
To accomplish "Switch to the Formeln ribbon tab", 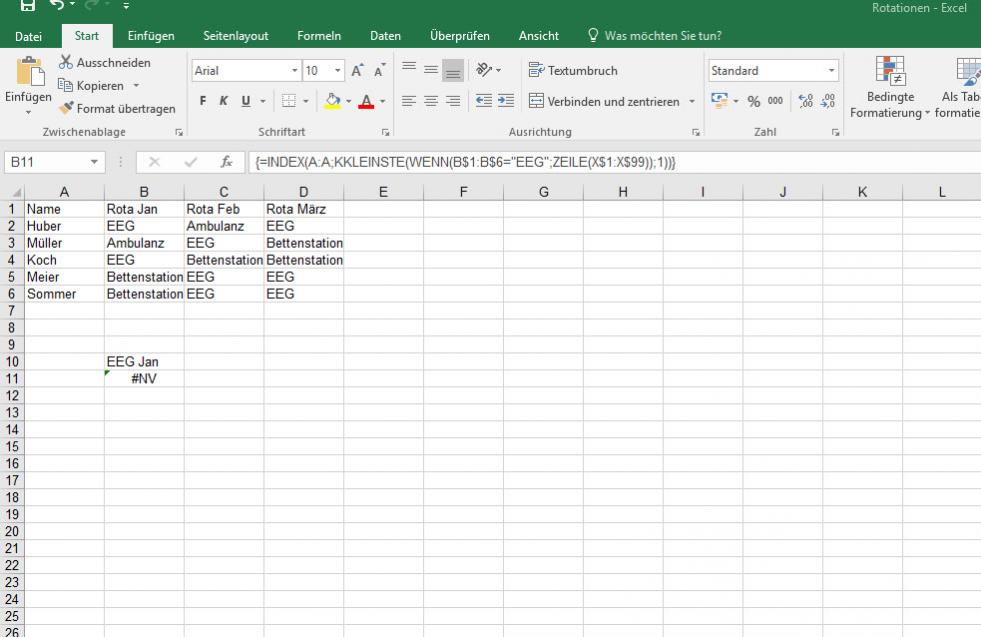I will click(319, 36).
